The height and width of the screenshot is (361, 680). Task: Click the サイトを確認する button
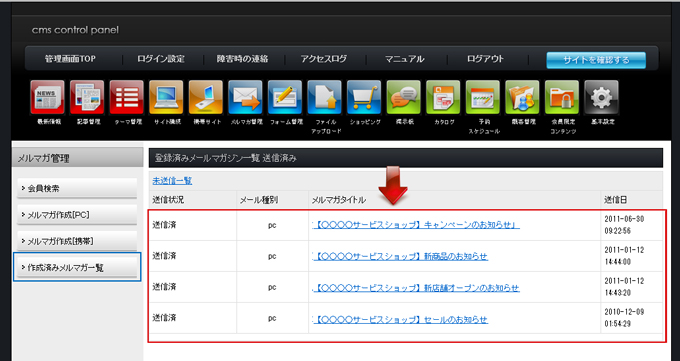click(x=596, y=60)
